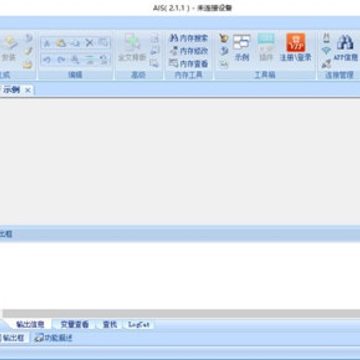Click the orange VIP 注册\登录 button
This screenshot has height=360, width=360.
coord(296,48)
